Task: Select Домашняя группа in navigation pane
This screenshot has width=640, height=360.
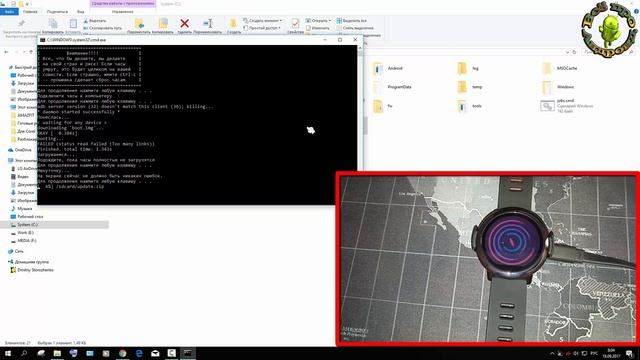Action: pyautogui.click(x=29, y=262)
